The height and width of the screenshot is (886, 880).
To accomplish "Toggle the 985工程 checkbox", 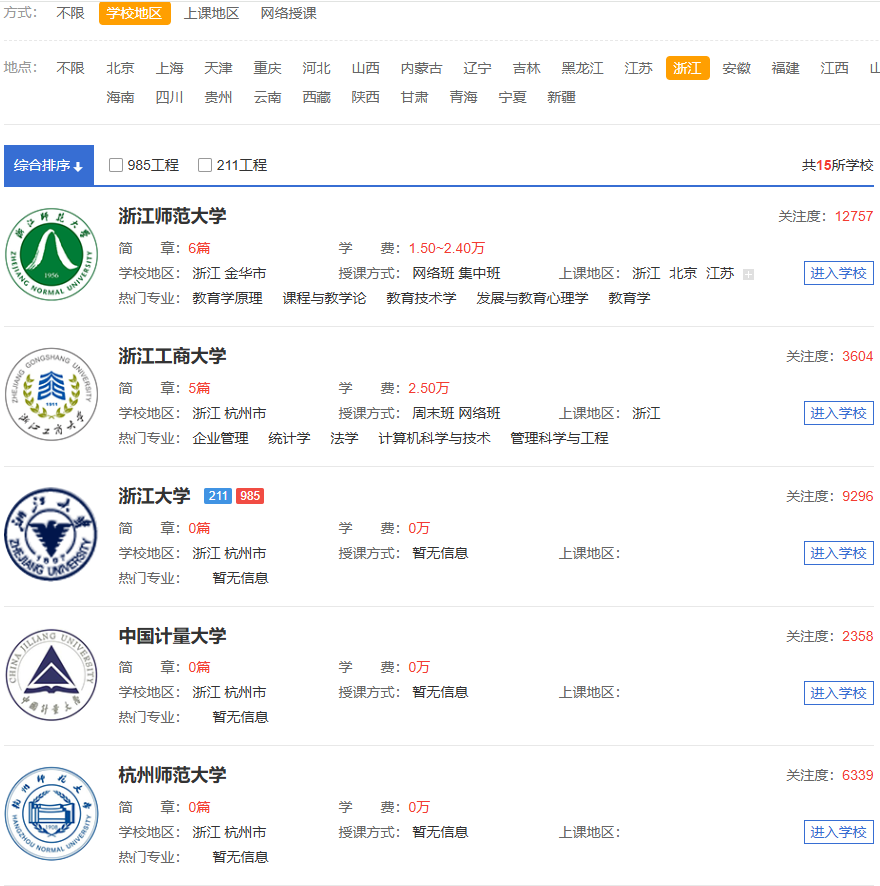I will 116,165.
